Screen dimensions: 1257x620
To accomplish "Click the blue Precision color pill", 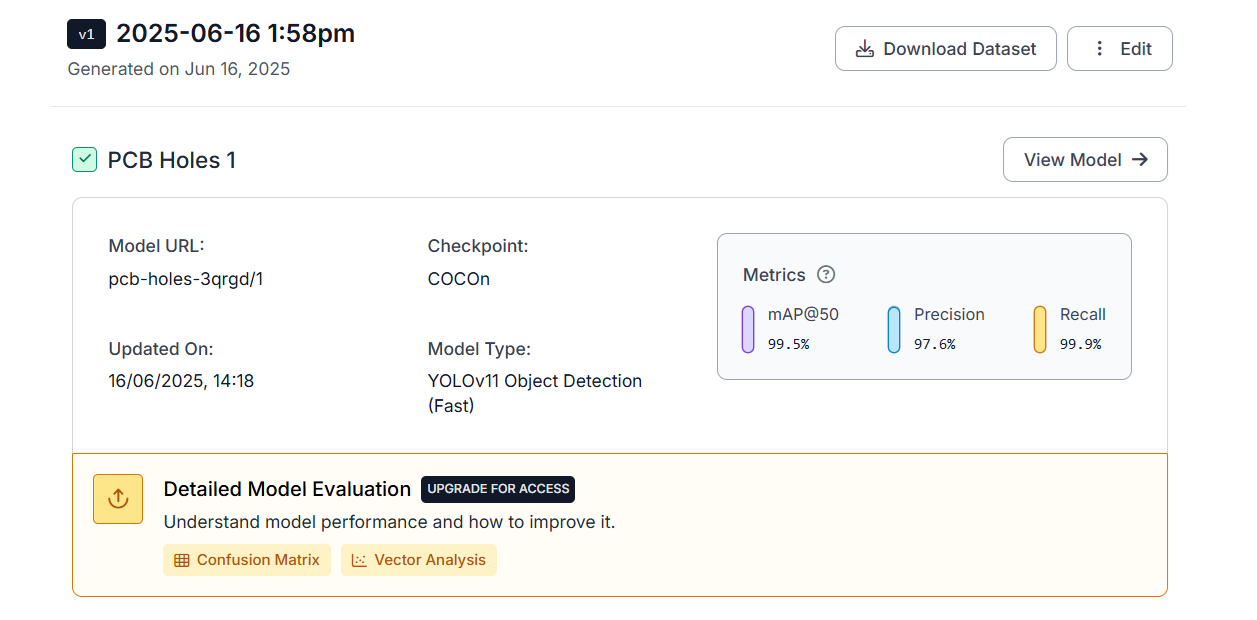I will pos(894,329).
